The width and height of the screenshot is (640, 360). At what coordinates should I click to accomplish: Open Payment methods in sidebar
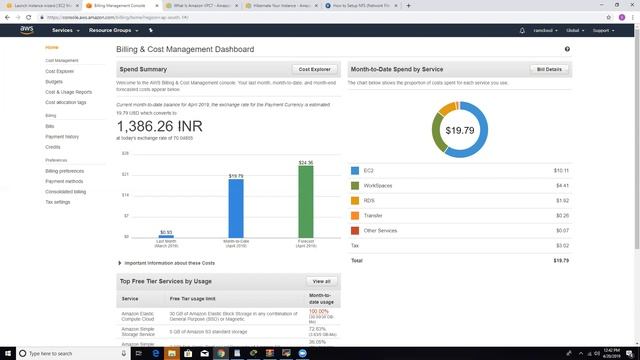64,181
